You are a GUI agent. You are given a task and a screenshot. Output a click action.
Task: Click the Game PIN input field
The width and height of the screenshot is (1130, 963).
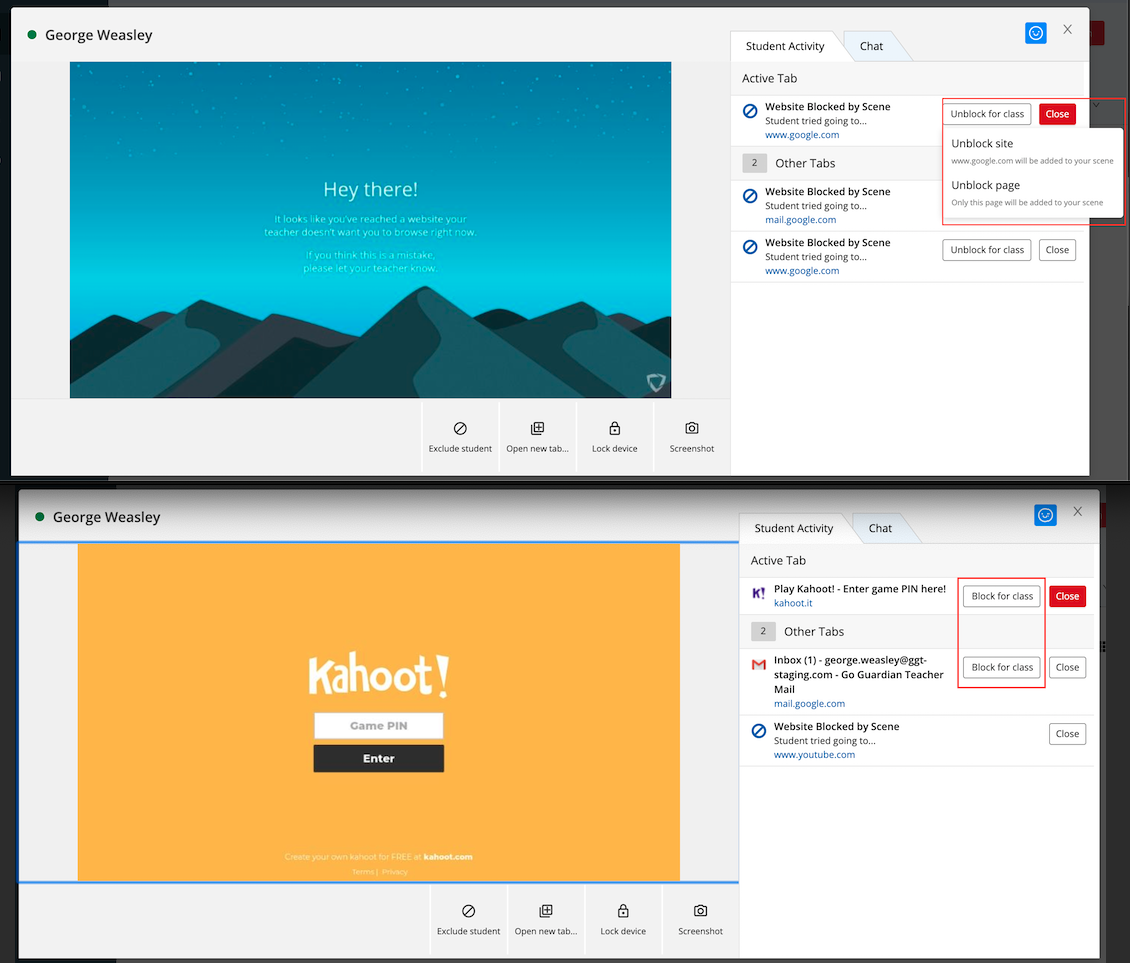[x=378, y=726]
